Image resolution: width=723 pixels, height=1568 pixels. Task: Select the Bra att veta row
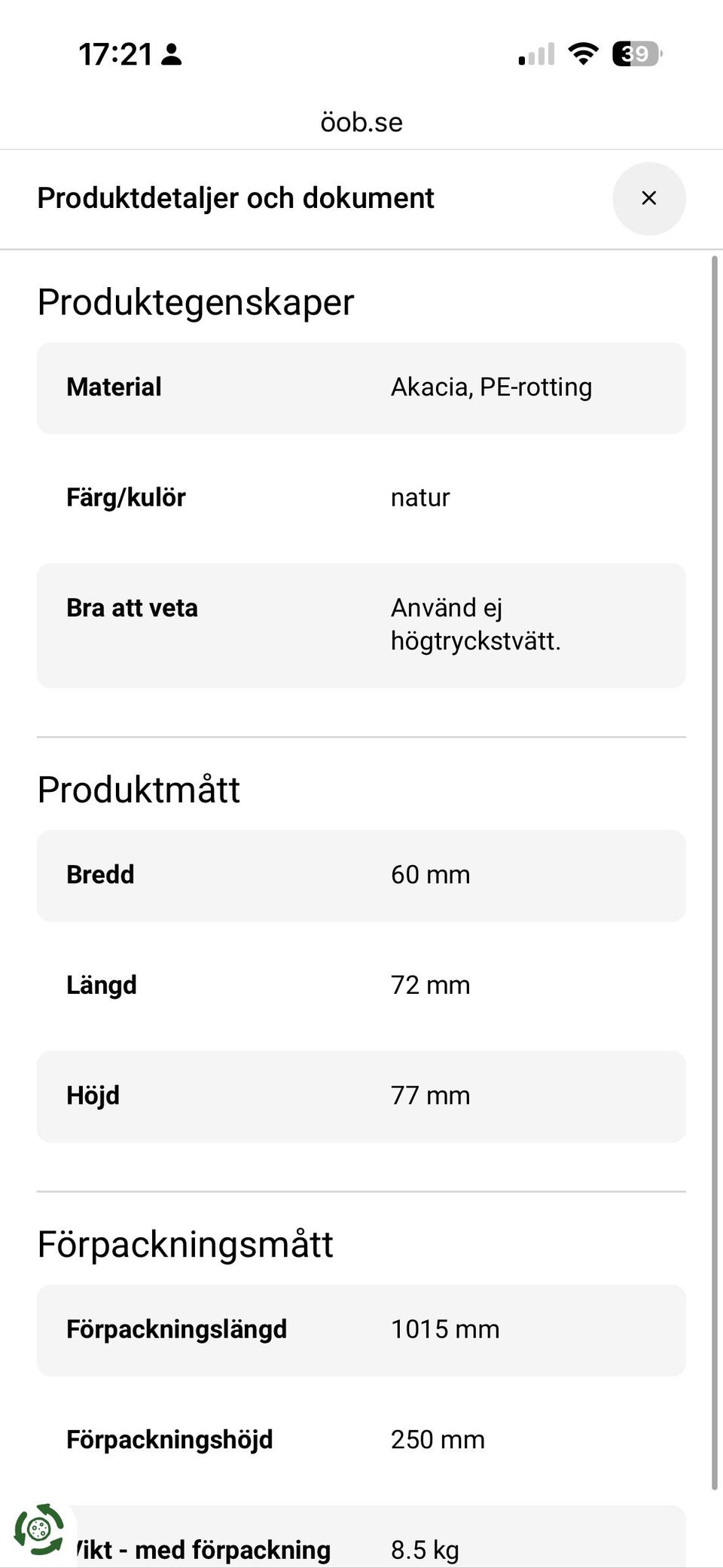pyautogui.click(x=361, y=625)
